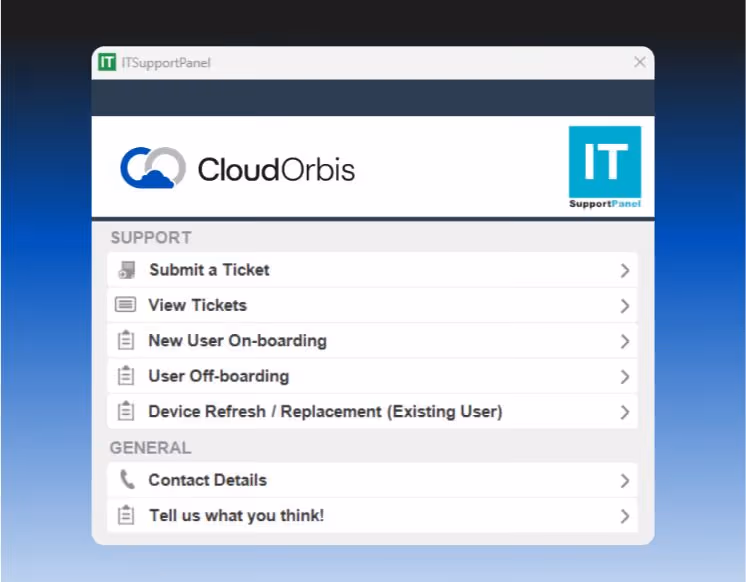Choose User Off-boarding
Screen dimensions: 746x582
pos(373,376)
